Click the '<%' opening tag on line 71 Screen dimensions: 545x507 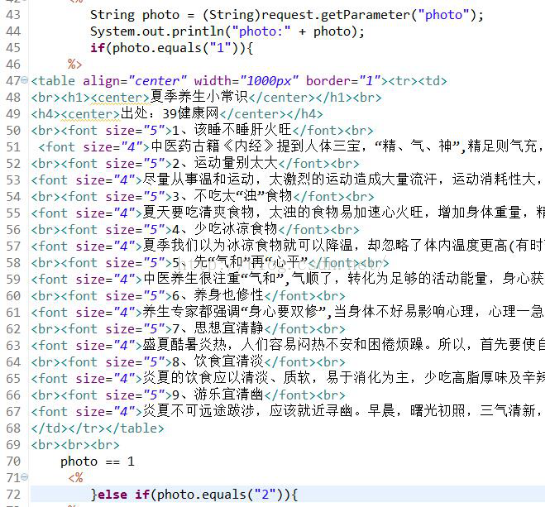tap(75, 477)
